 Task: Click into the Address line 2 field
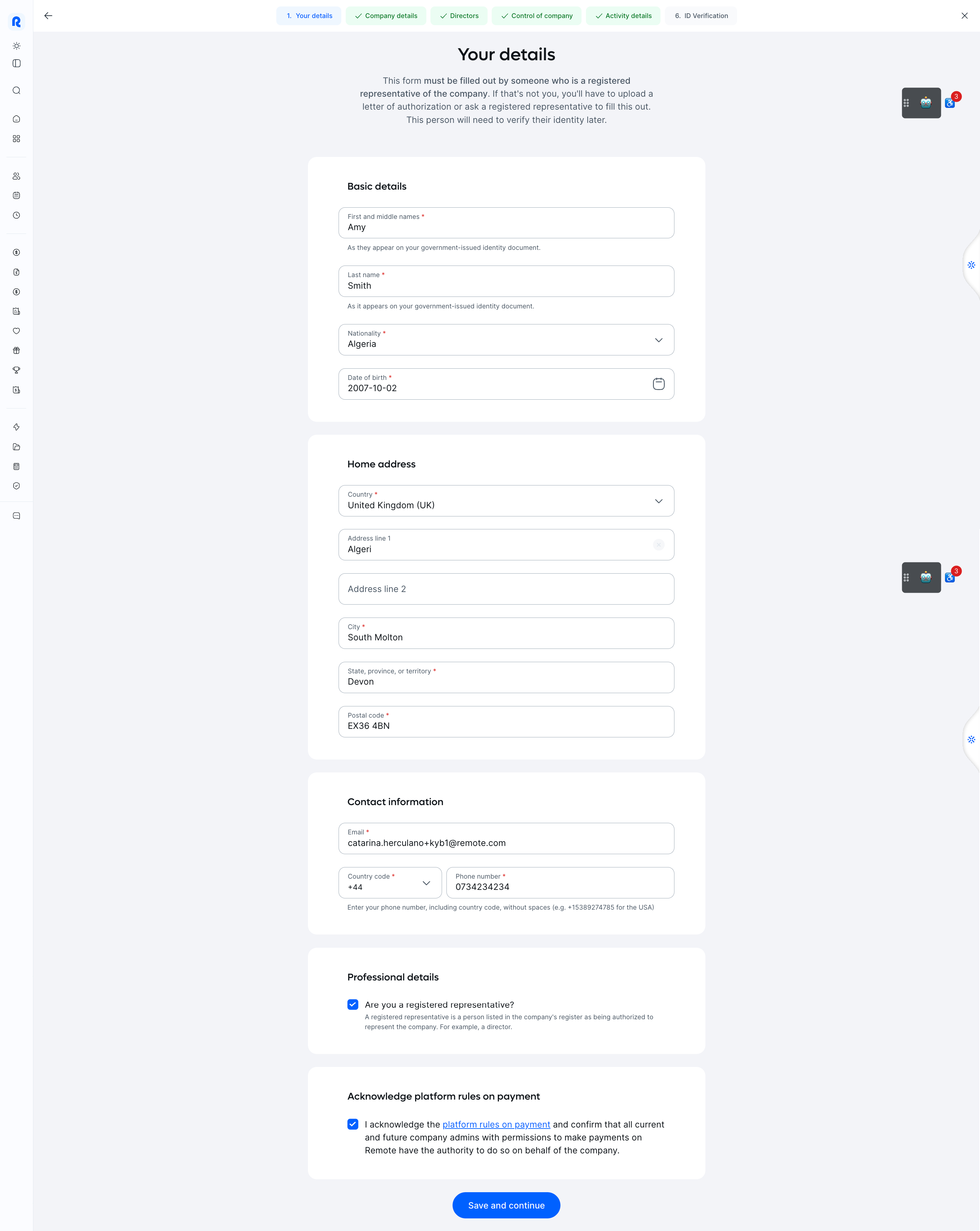(506, 589)
